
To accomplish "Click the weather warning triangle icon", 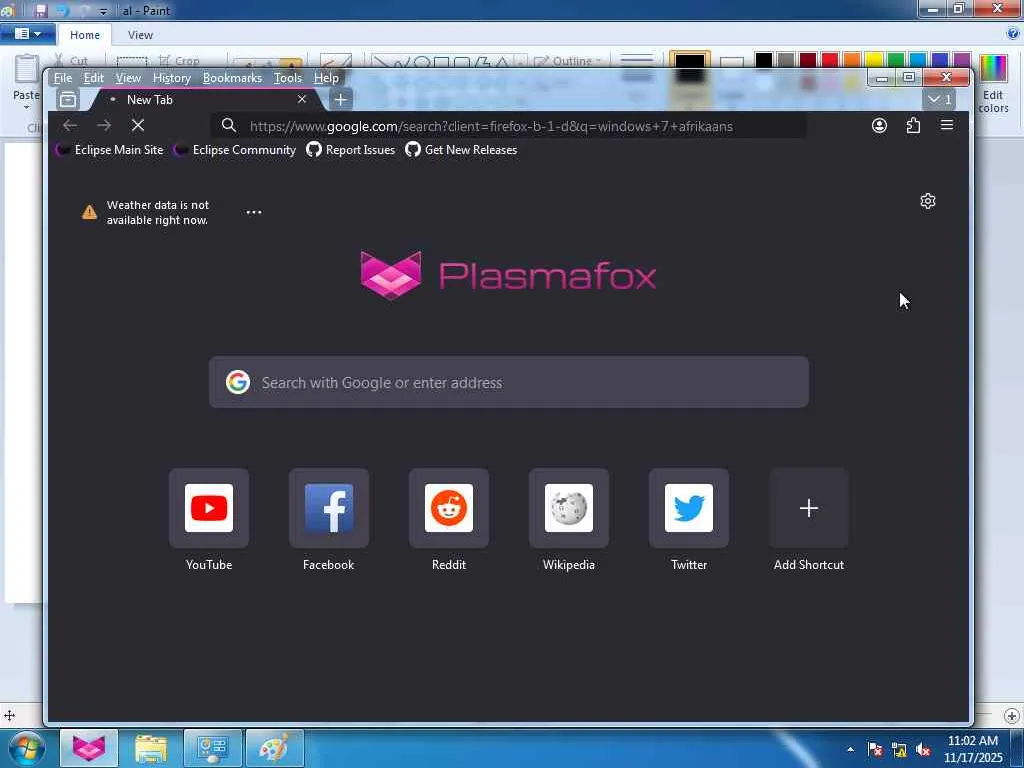I will (89, 212).
